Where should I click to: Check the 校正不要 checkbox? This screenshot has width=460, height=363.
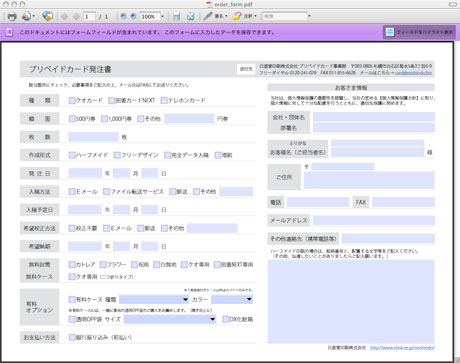(x=72, y=228)
